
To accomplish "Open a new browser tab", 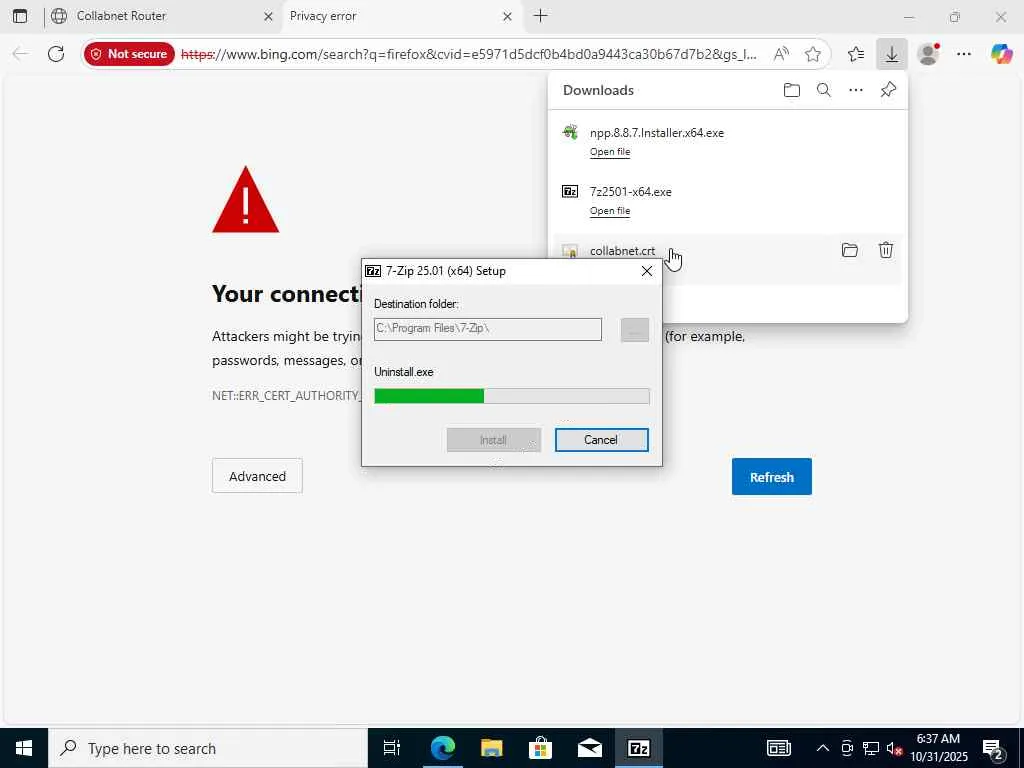I will pyautogui.click(x=540, y=16).
